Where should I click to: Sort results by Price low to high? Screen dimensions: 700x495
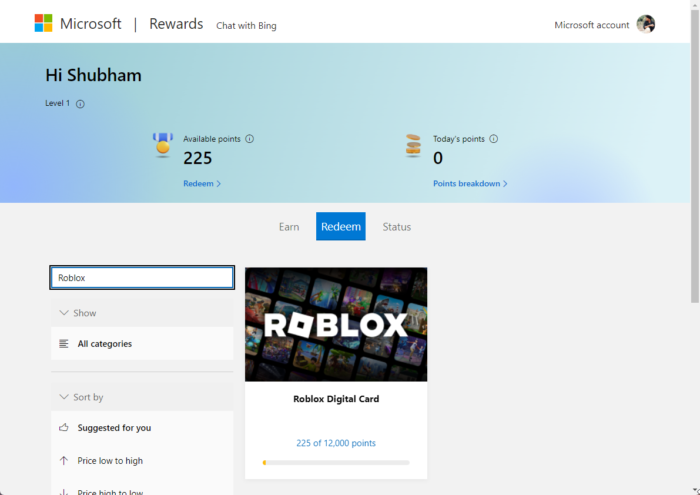click(110, 461)
